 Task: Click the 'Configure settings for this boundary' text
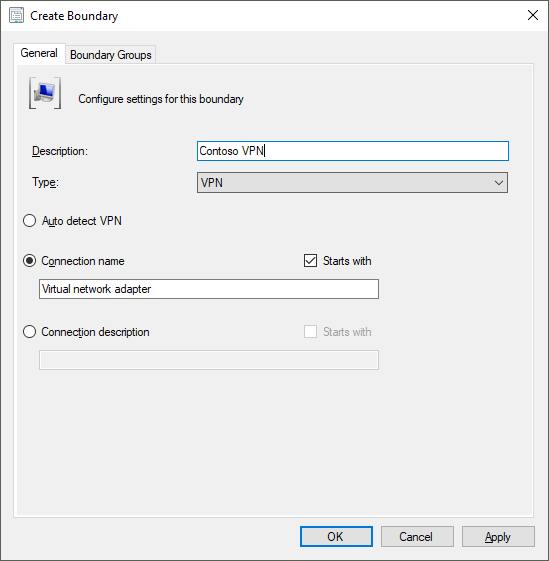[161, 99]
